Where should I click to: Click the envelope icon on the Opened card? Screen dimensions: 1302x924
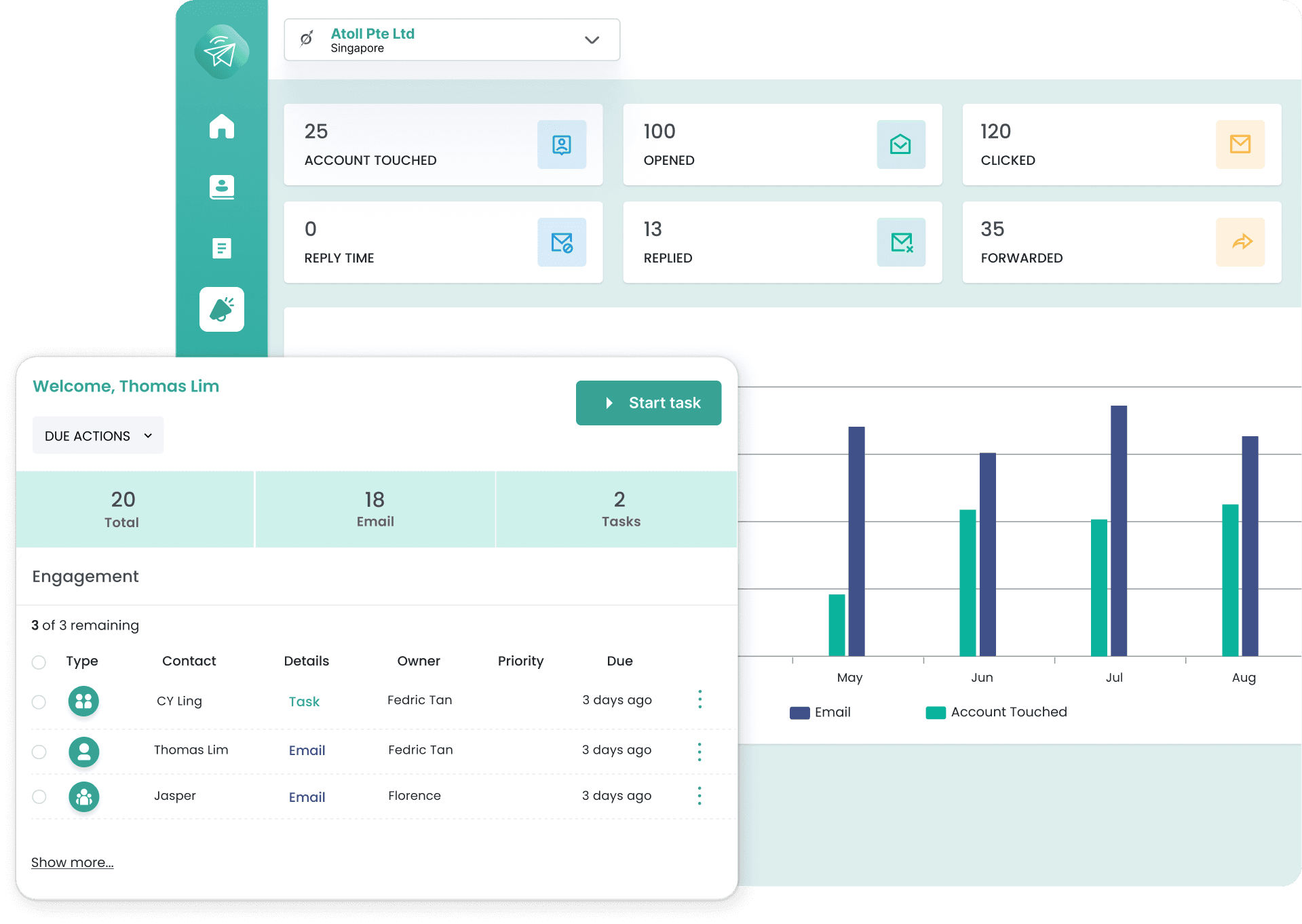900,145
